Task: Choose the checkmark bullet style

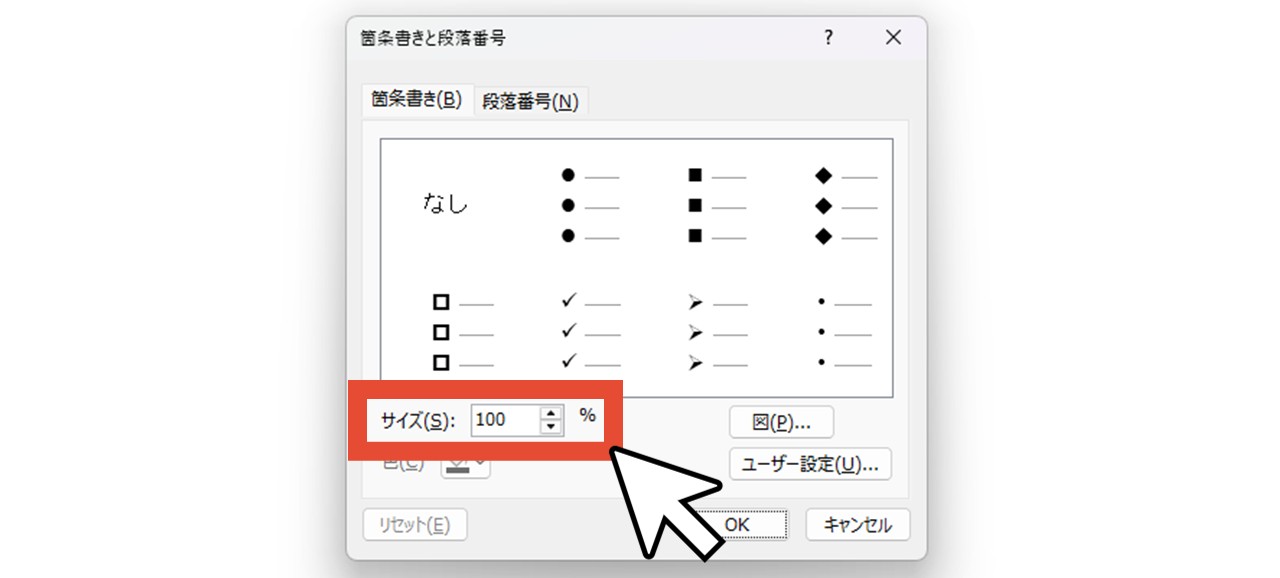Action: [589, 332]
